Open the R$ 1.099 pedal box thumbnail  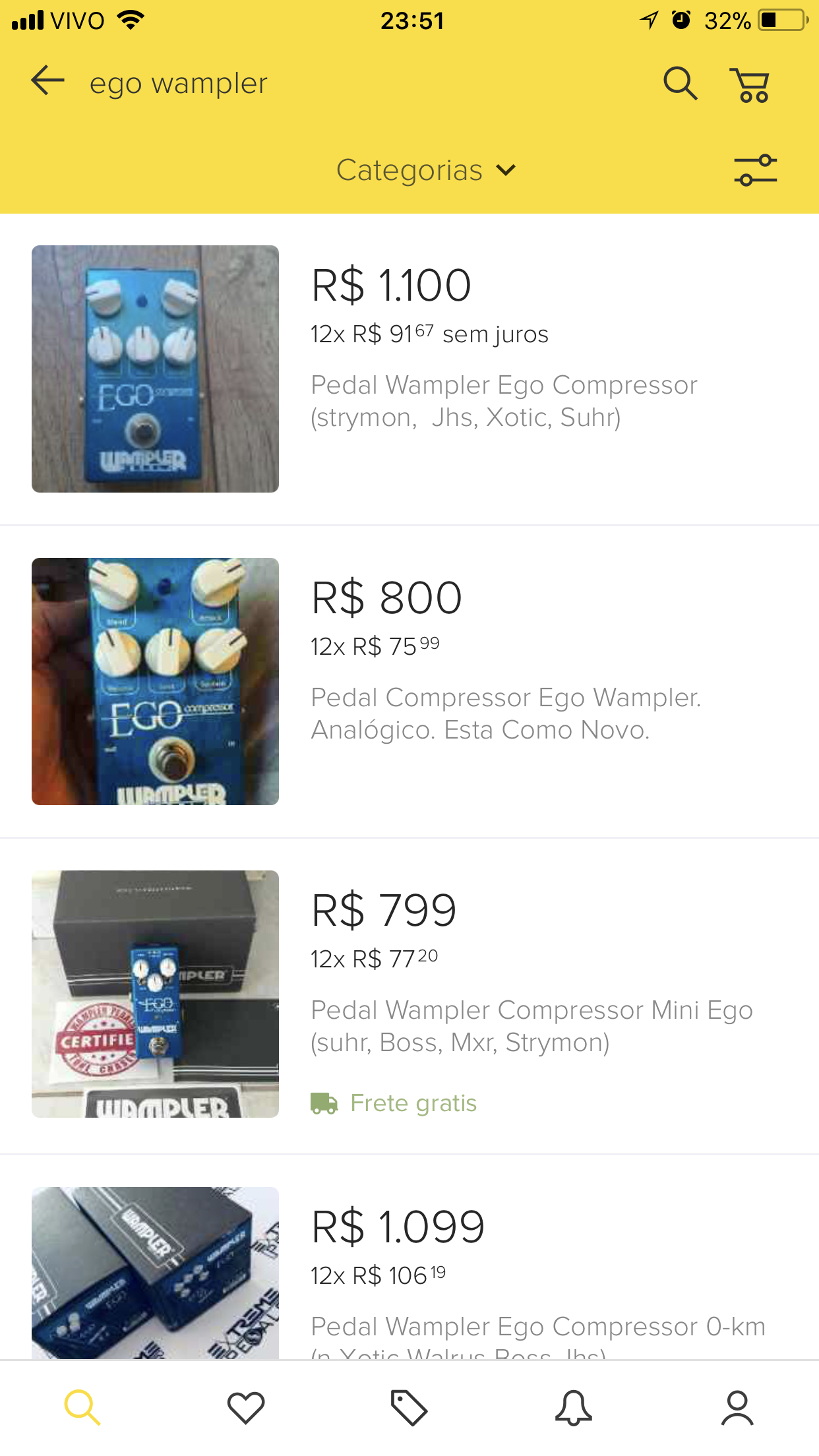[155, 1273]
